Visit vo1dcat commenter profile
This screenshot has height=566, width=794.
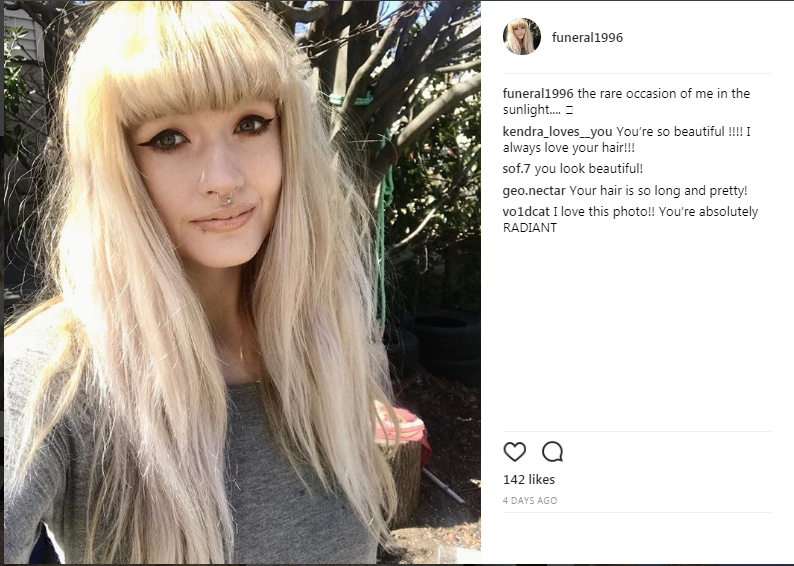point(526,212)
